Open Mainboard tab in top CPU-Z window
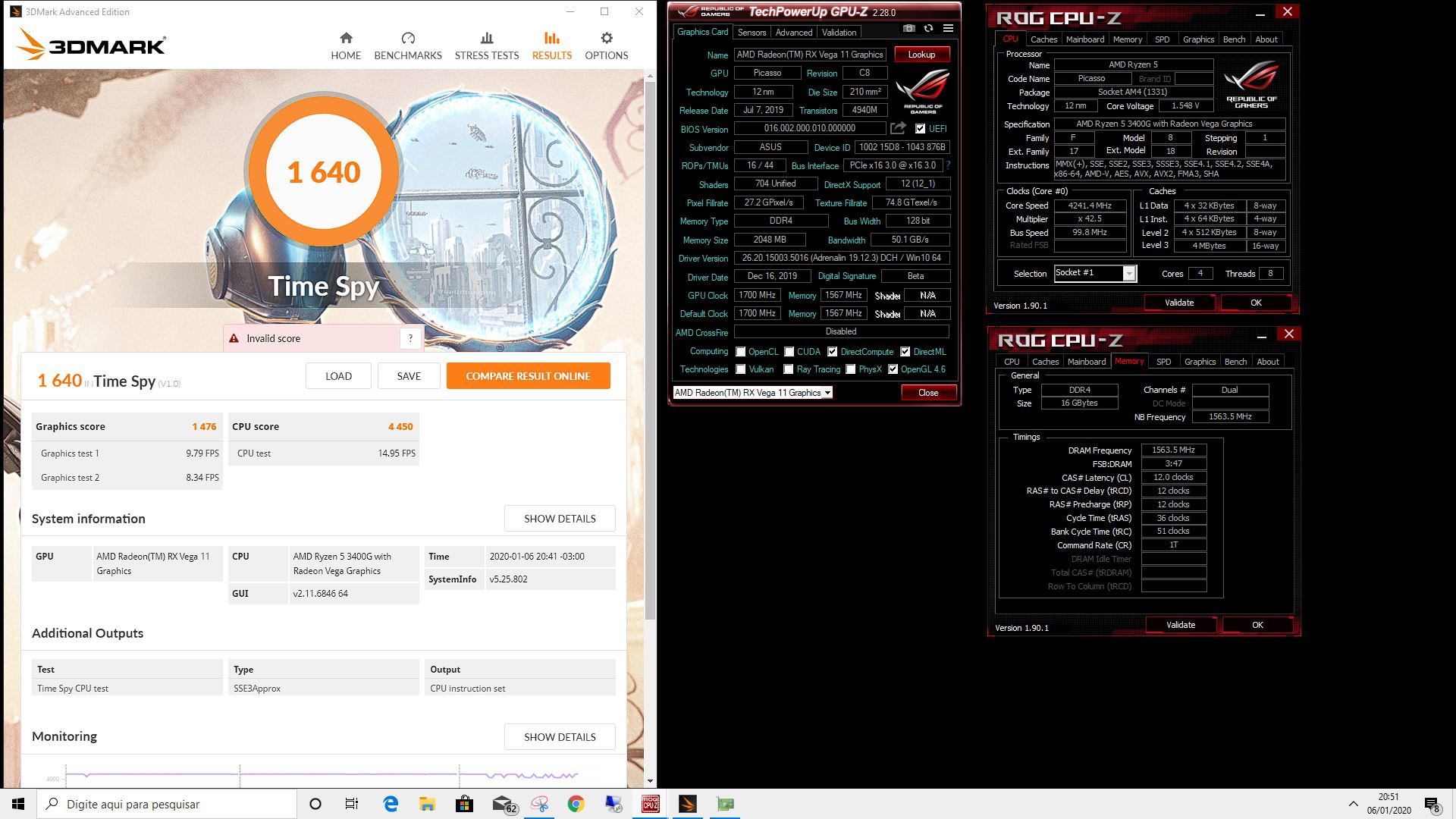The image size is (1456, 819). [1085, 39]
